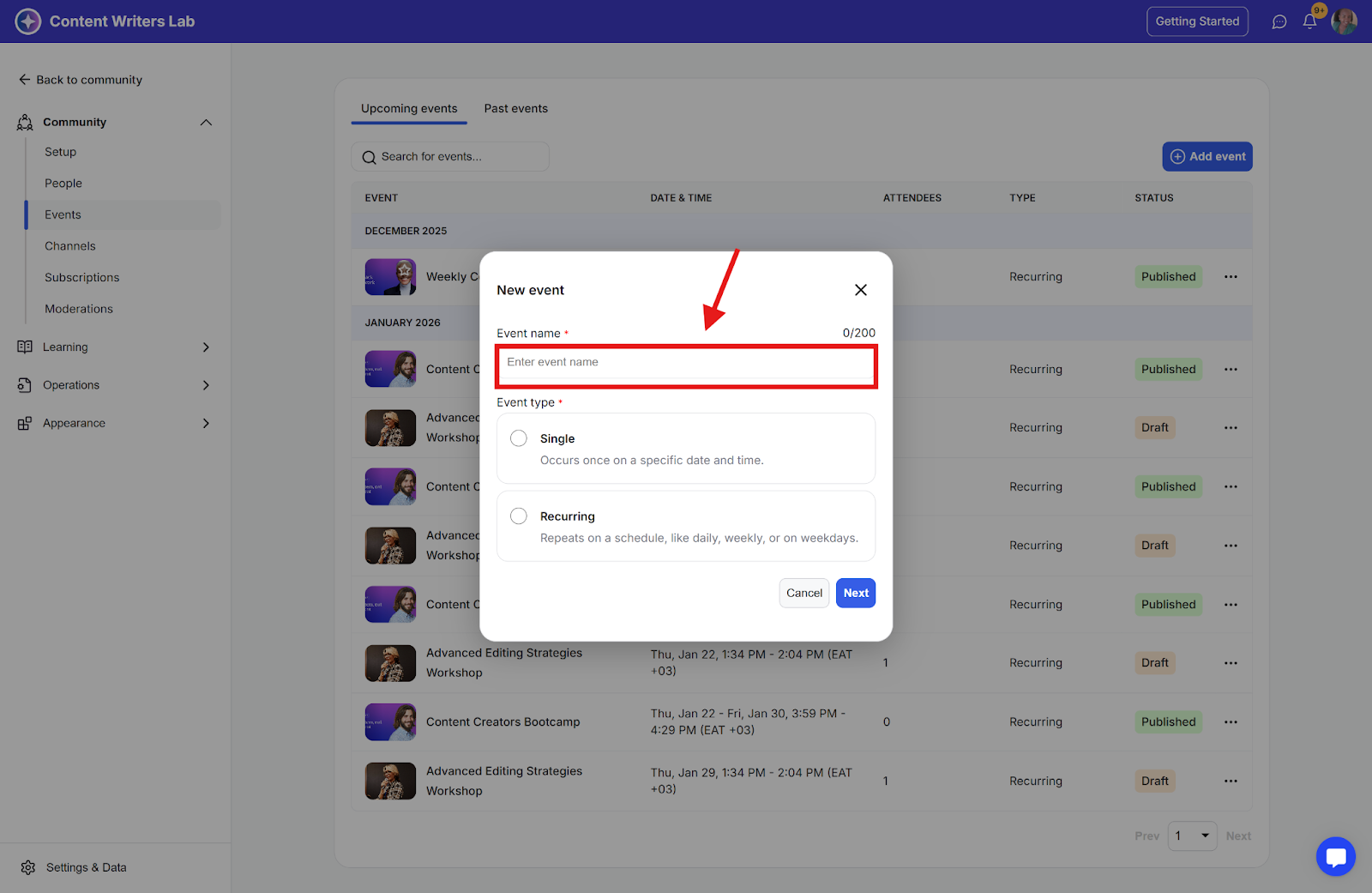Select the Recurring event type
The height and width of the screenshot is (893, 1372).
click(519, 516)
